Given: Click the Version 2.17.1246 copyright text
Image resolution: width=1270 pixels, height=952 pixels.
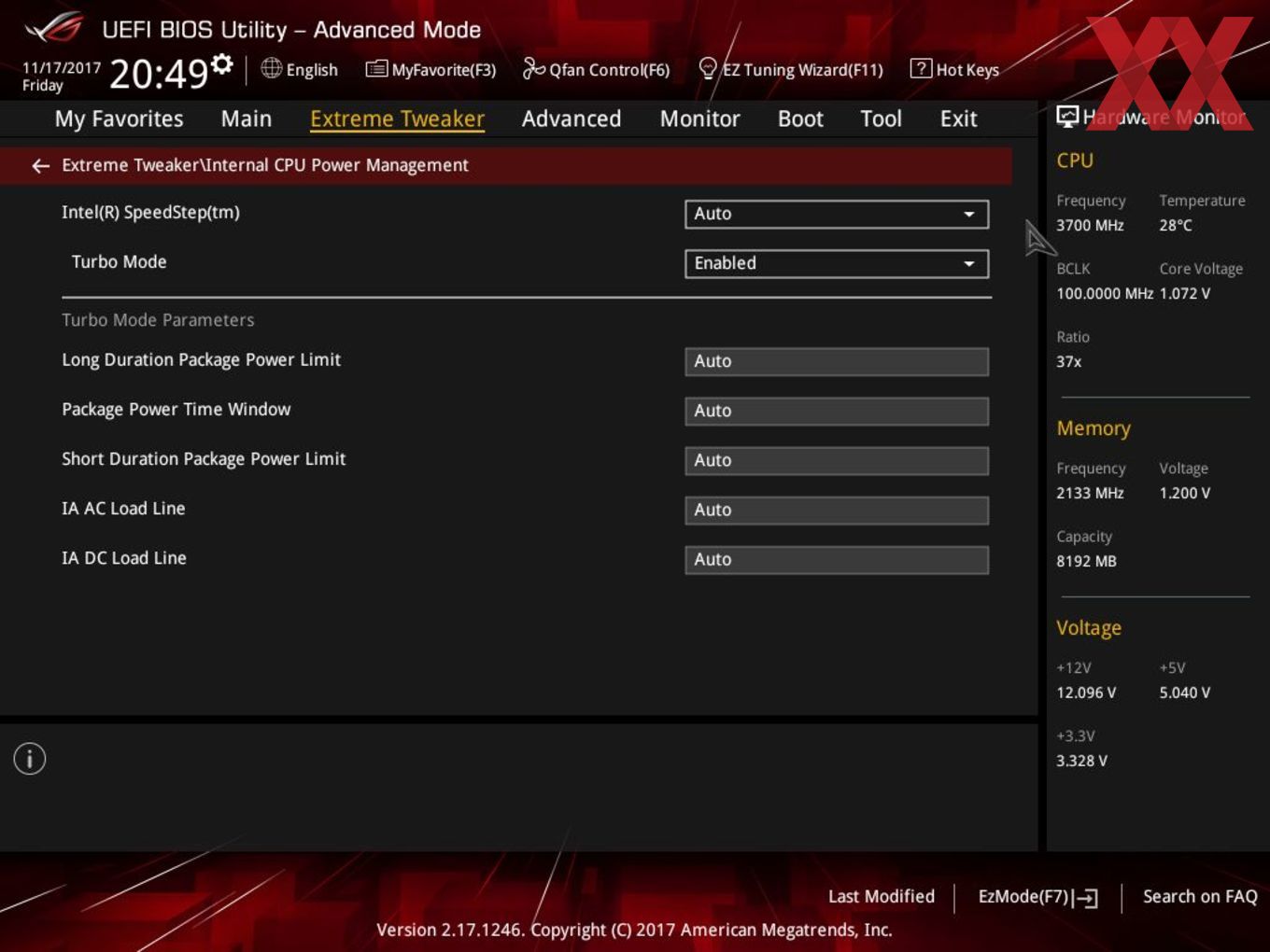Looking at the screenshot, I should pos(634,930).
